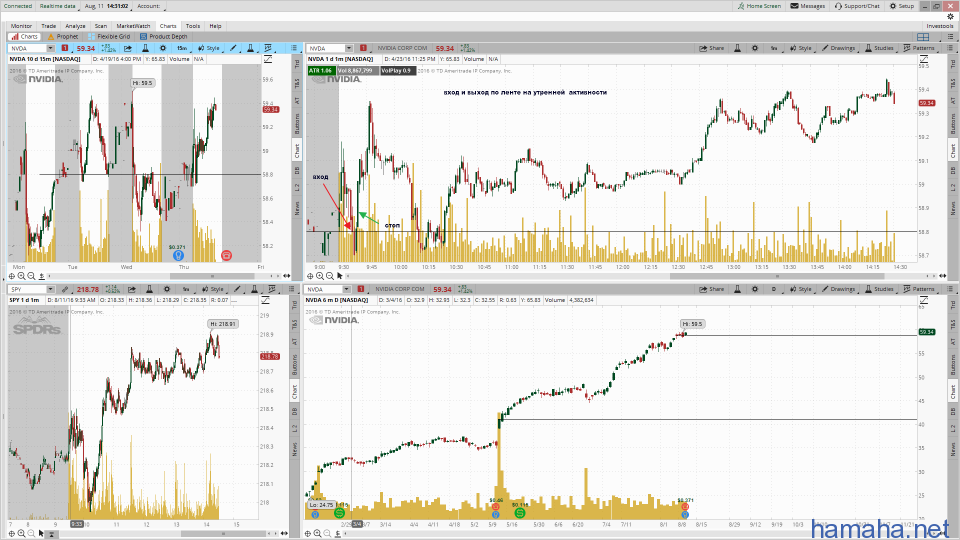Expand the SPY symbol dropdown

[x=50, y=290]
